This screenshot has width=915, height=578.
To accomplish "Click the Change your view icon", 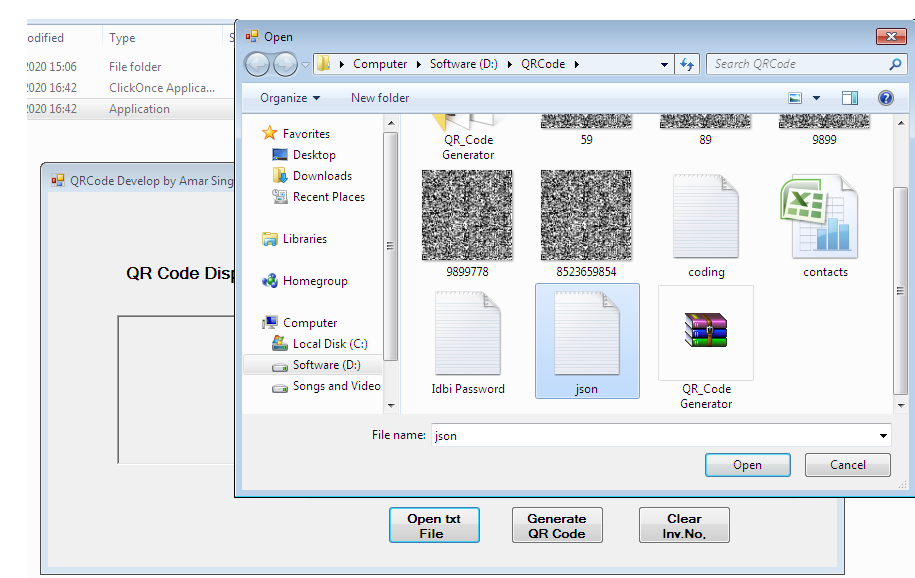I will point(795,98).
